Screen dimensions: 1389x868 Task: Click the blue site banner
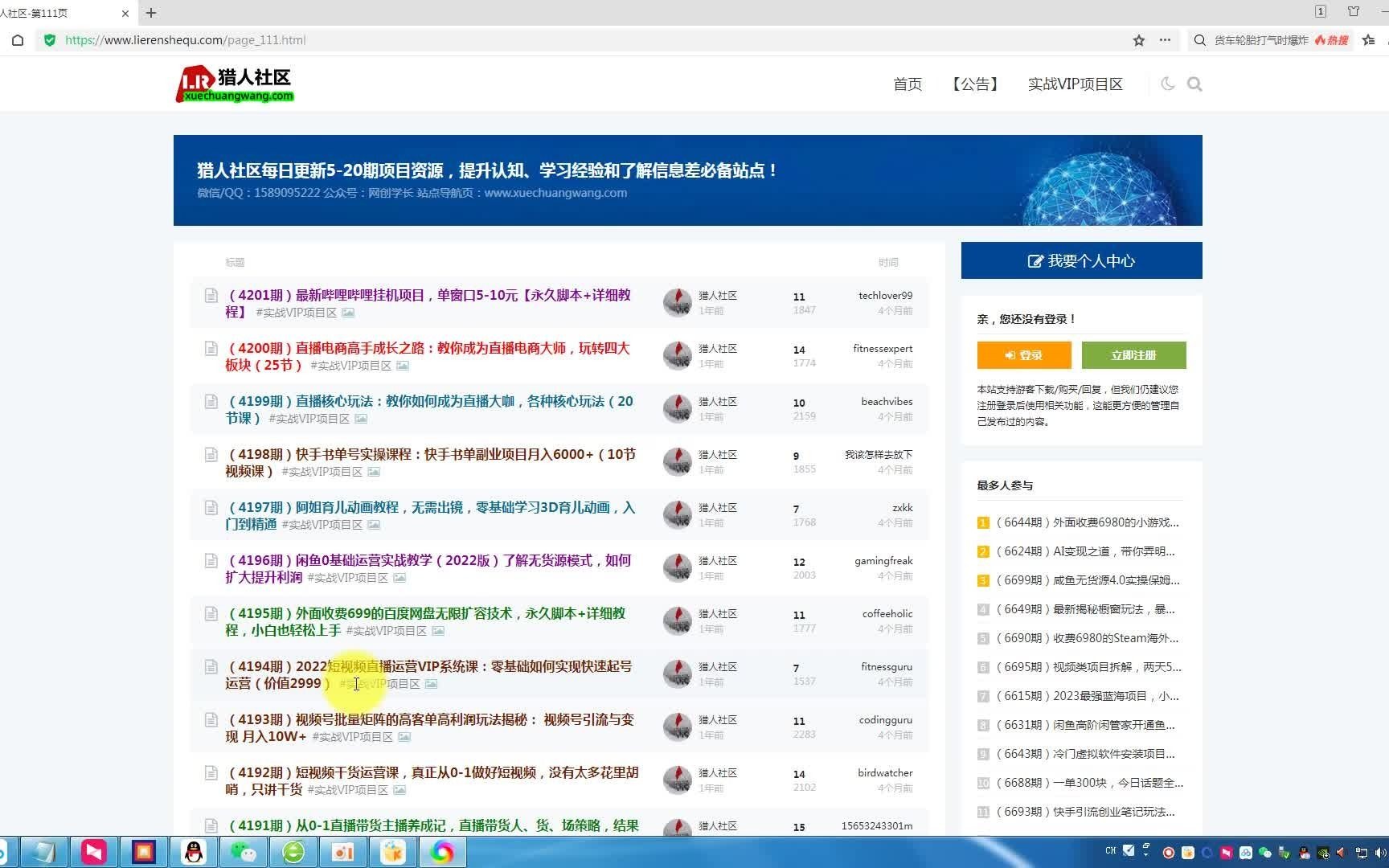[x=687, y=180]
